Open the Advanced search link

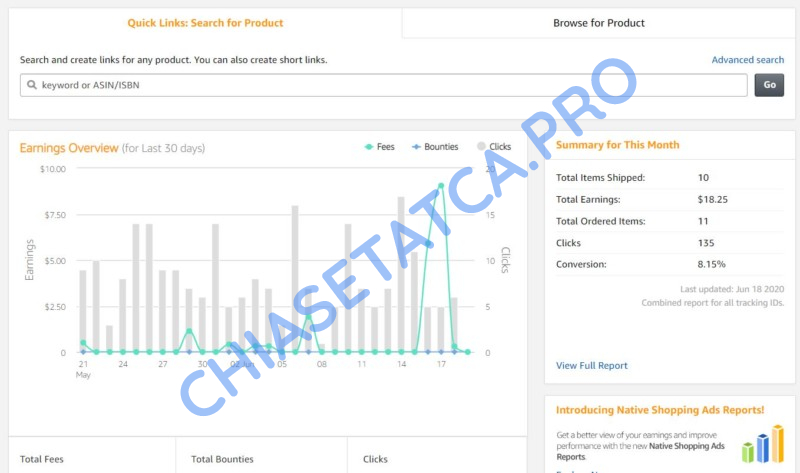point(747,60)
